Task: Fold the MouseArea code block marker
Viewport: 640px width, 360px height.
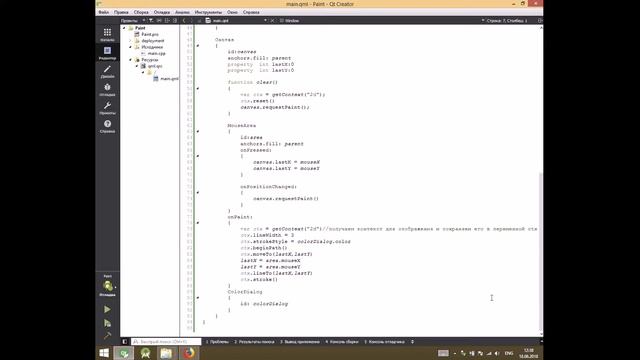Action: (x=198, y=131)
